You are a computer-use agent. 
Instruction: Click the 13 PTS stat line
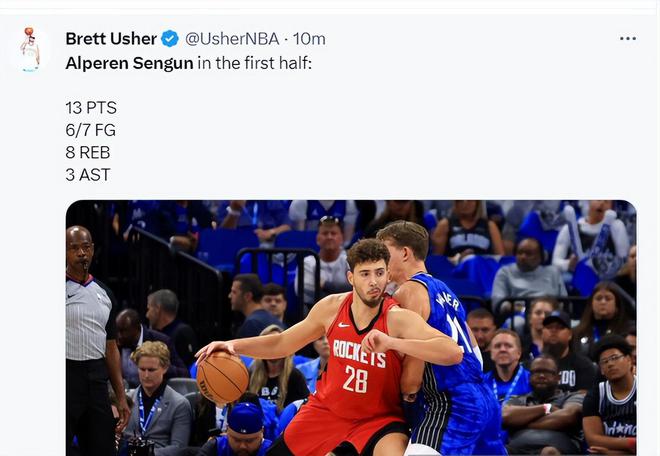pyautogui.click(x=91, y=107)
